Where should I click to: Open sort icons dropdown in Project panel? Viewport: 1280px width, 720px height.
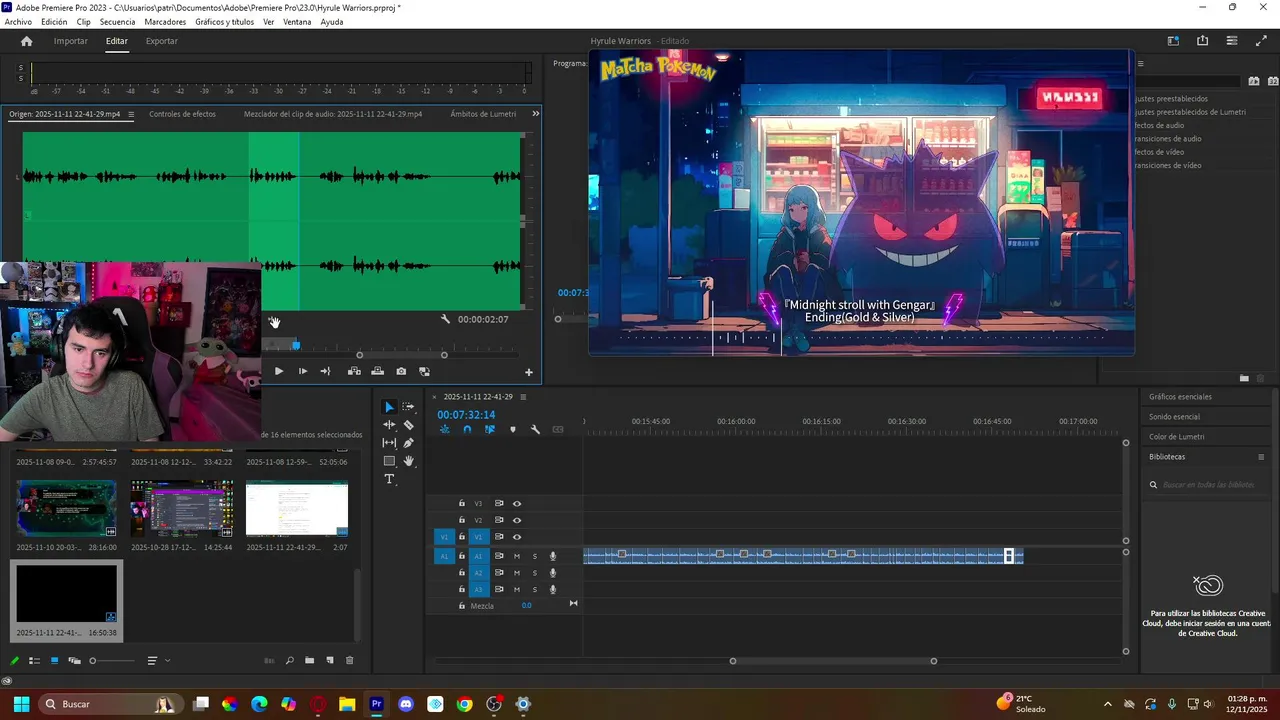pos(156,661)
